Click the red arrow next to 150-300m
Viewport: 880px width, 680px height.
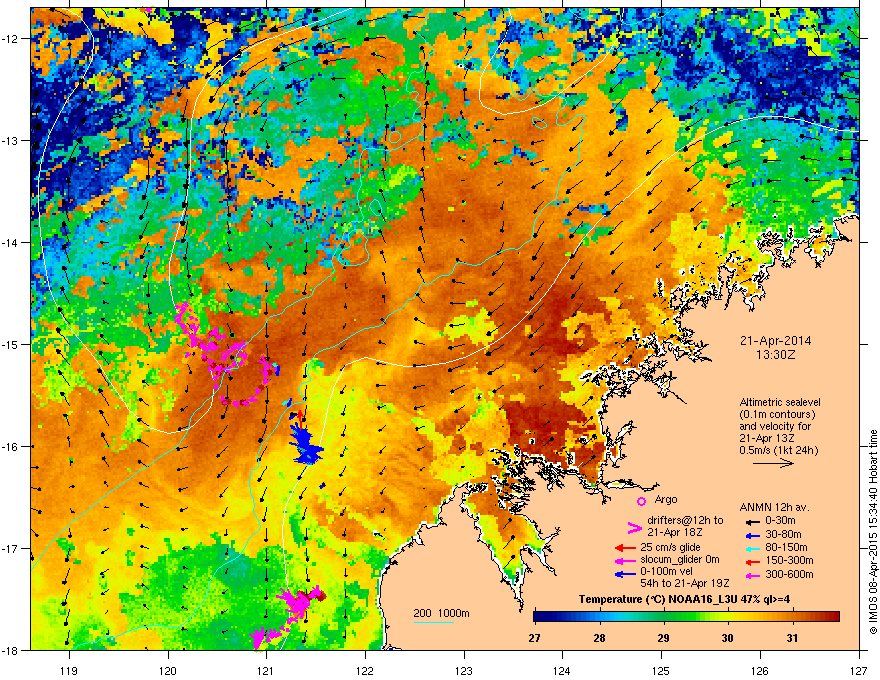point(751,562)
